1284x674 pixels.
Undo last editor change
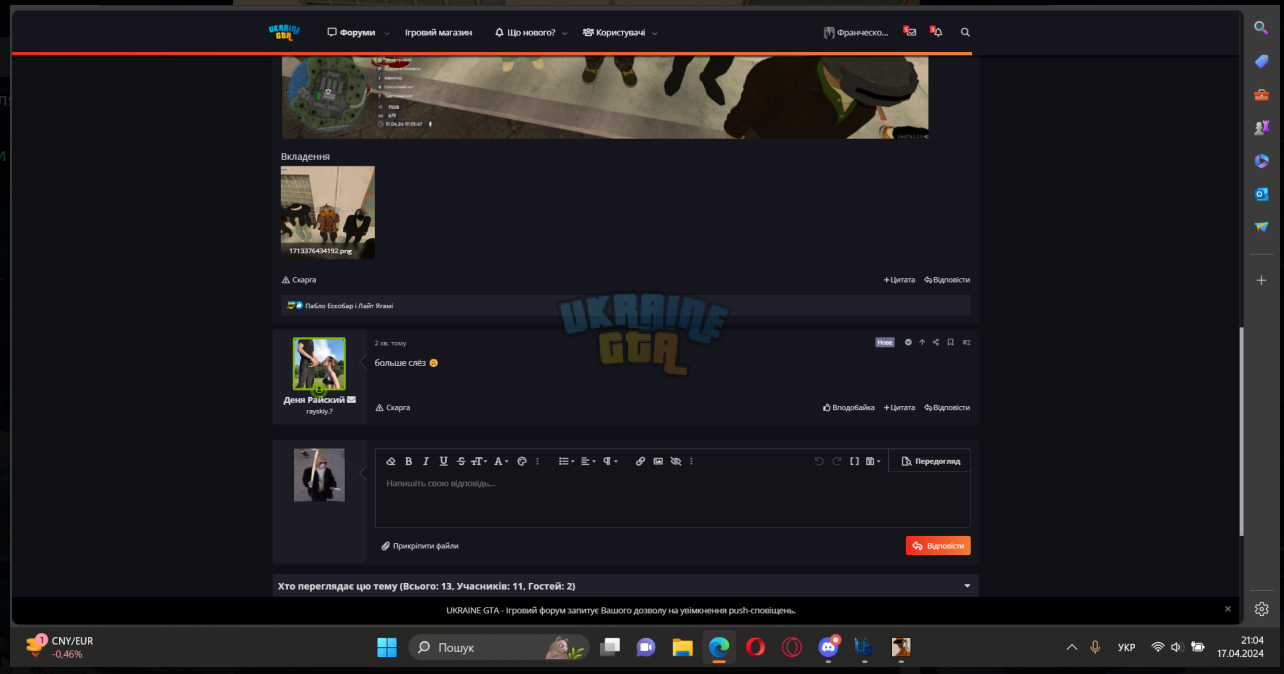pos(819,461)
